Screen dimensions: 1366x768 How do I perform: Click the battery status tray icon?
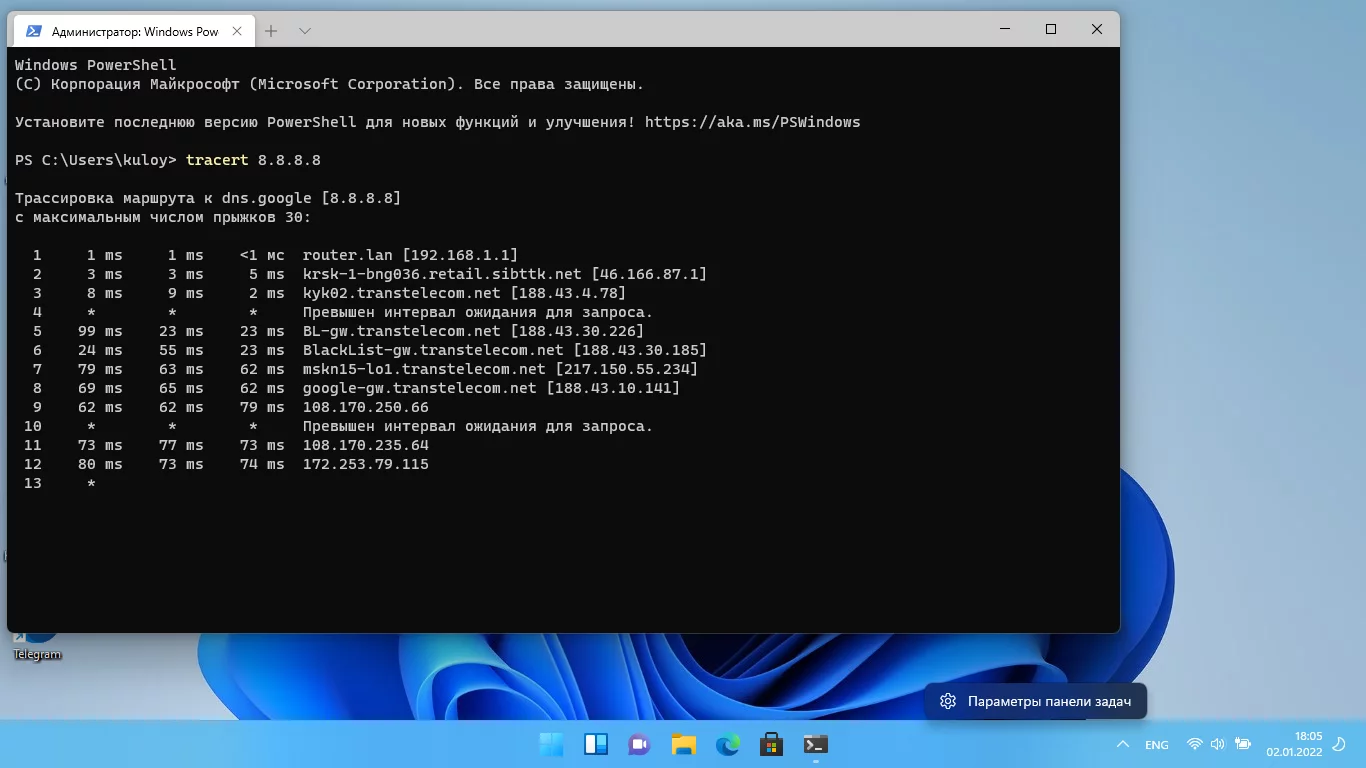(1243, 745)
